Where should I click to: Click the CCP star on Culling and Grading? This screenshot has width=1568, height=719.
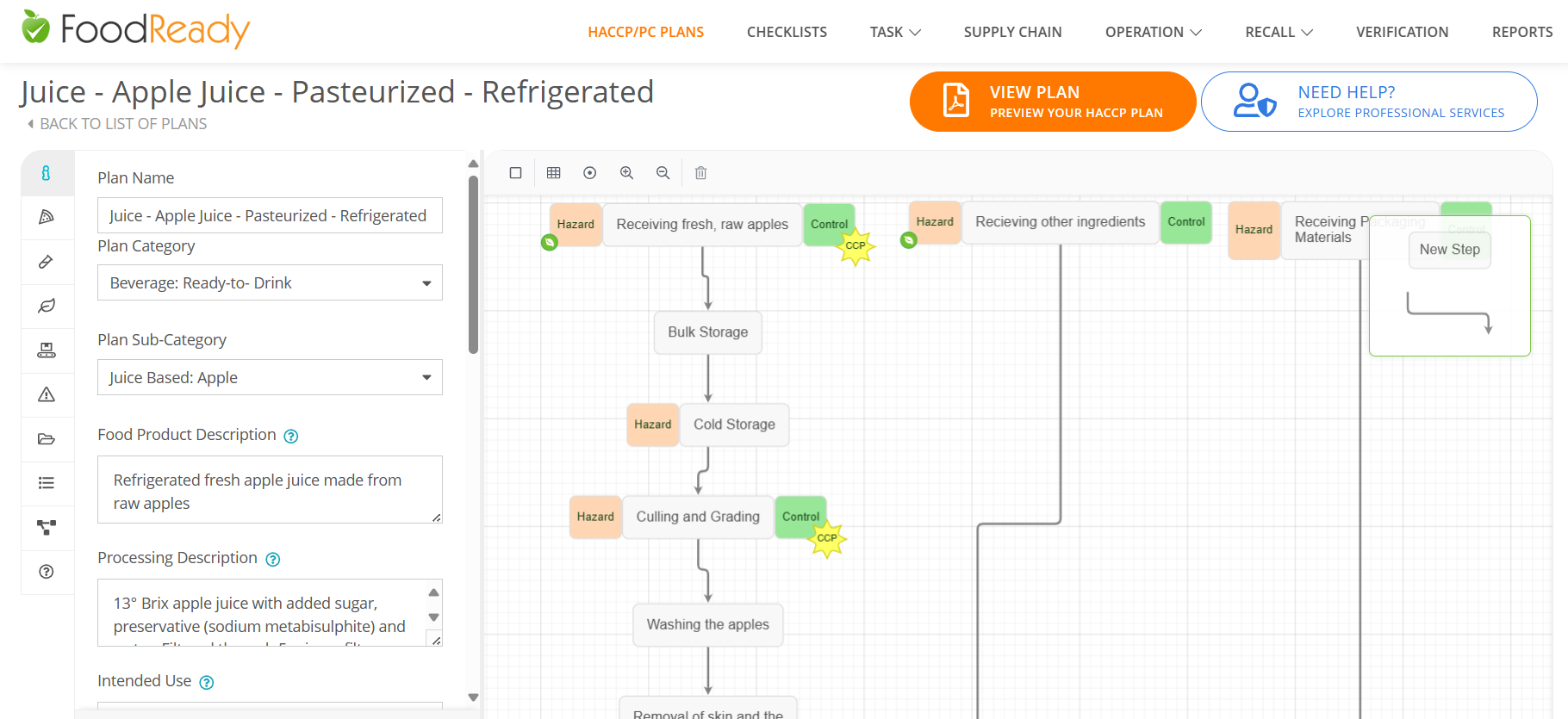[x=827, y=538]
